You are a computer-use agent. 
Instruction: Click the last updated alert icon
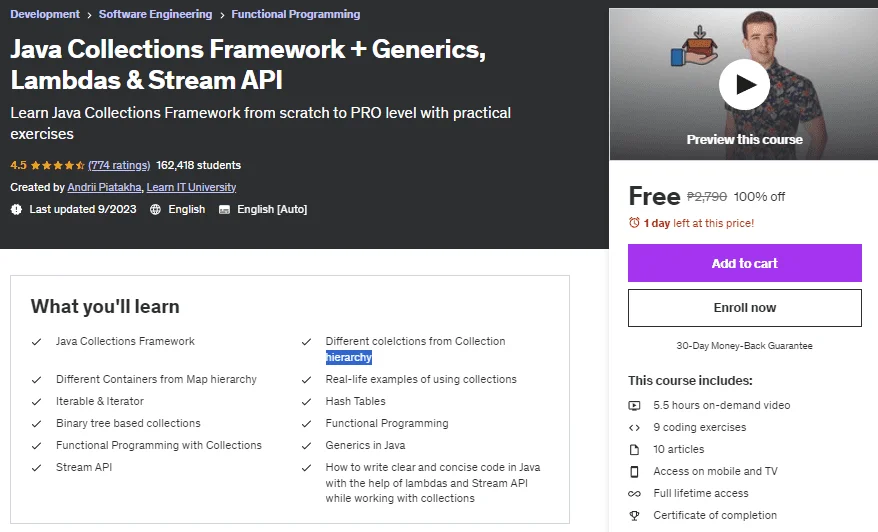16,209
